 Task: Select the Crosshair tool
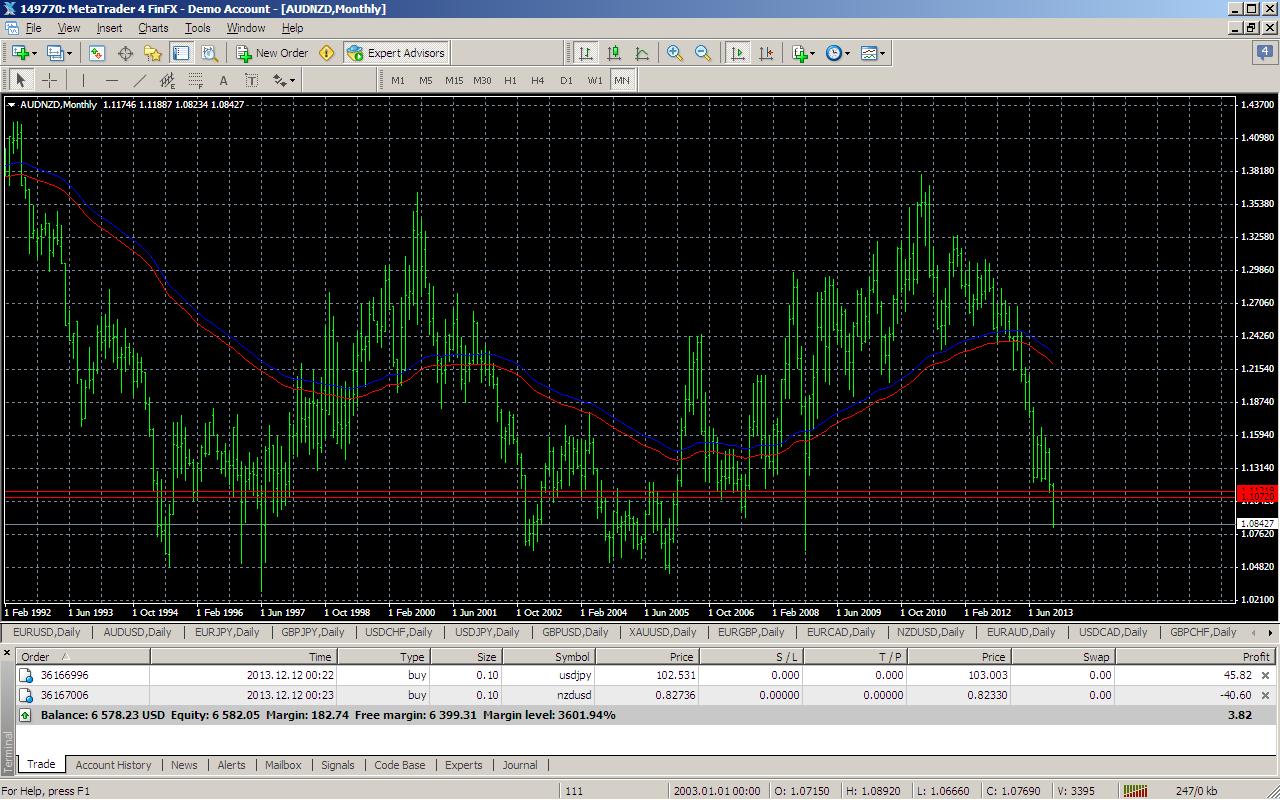(49, 80)
